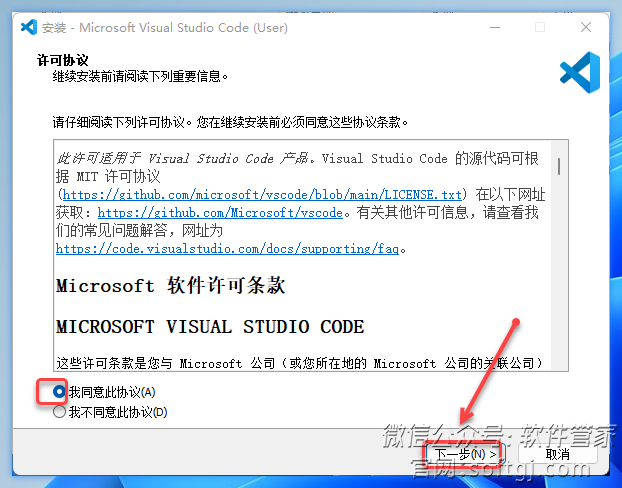Click the 下一步(N) > button
The width and height of the screenshot is (622, 488).
[465, 454]
